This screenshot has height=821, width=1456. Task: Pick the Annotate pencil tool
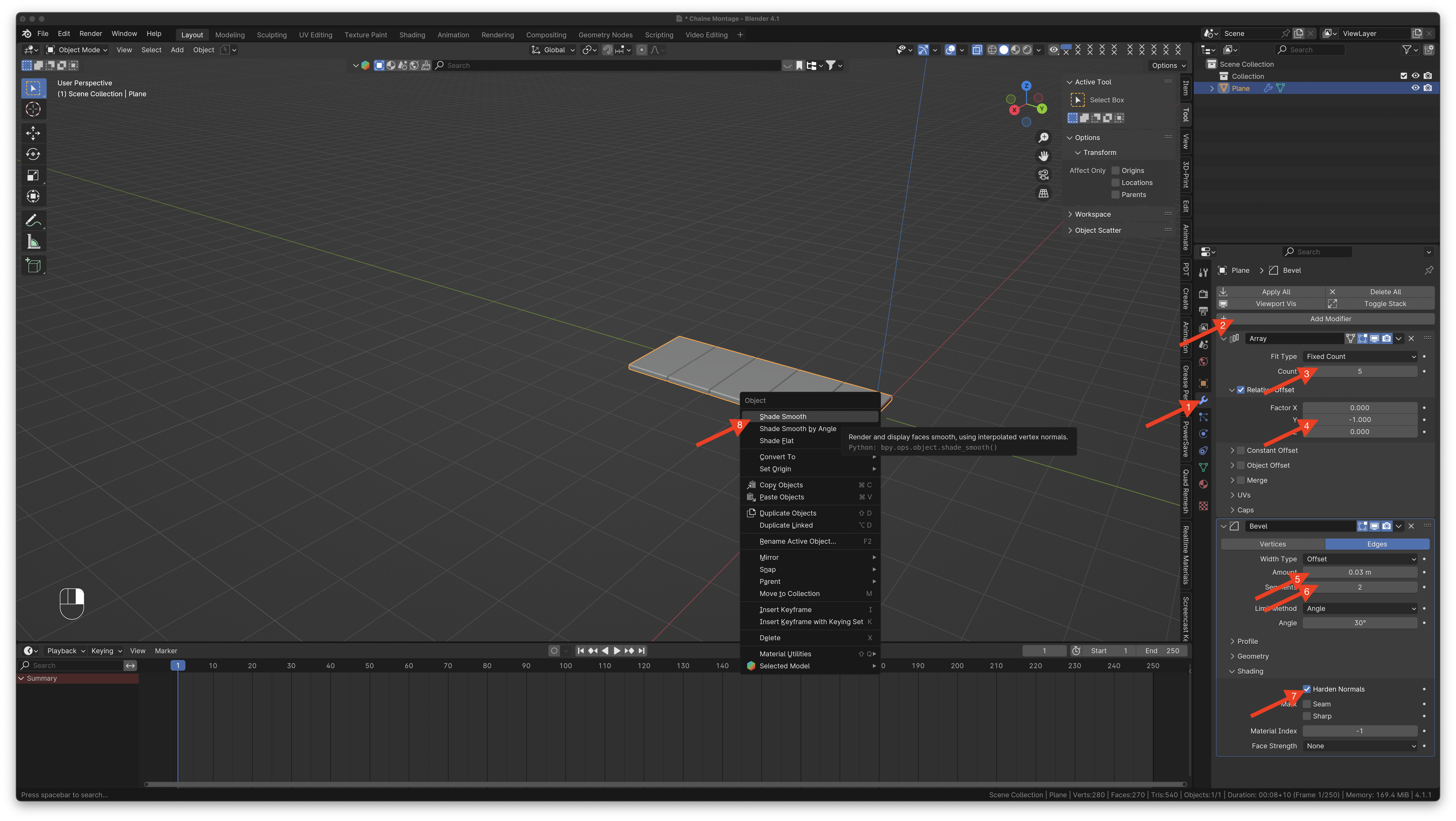pos(33,220)
